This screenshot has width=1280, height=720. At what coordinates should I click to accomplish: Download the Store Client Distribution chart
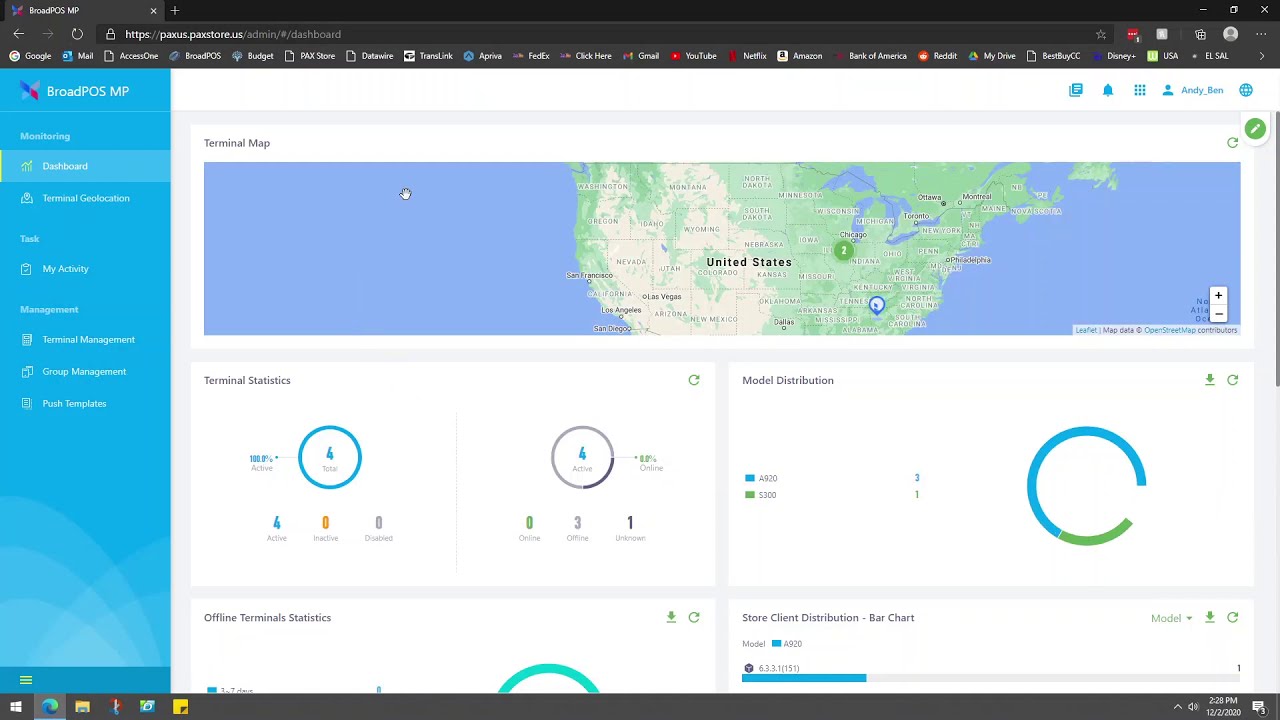tap(1210, 618)
